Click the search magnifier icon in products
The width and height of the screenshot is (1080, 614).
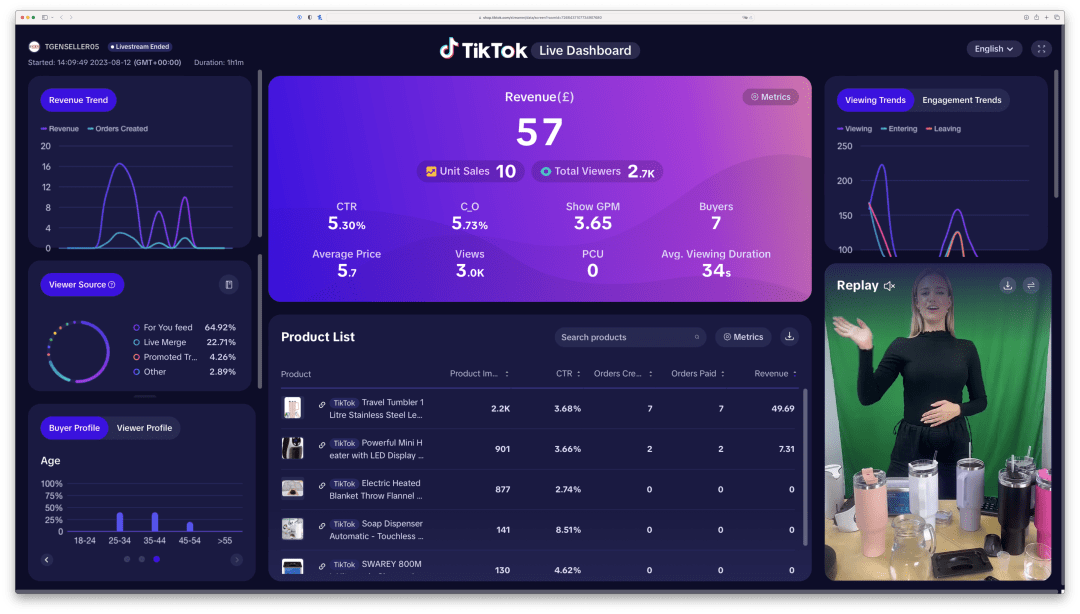697,337
